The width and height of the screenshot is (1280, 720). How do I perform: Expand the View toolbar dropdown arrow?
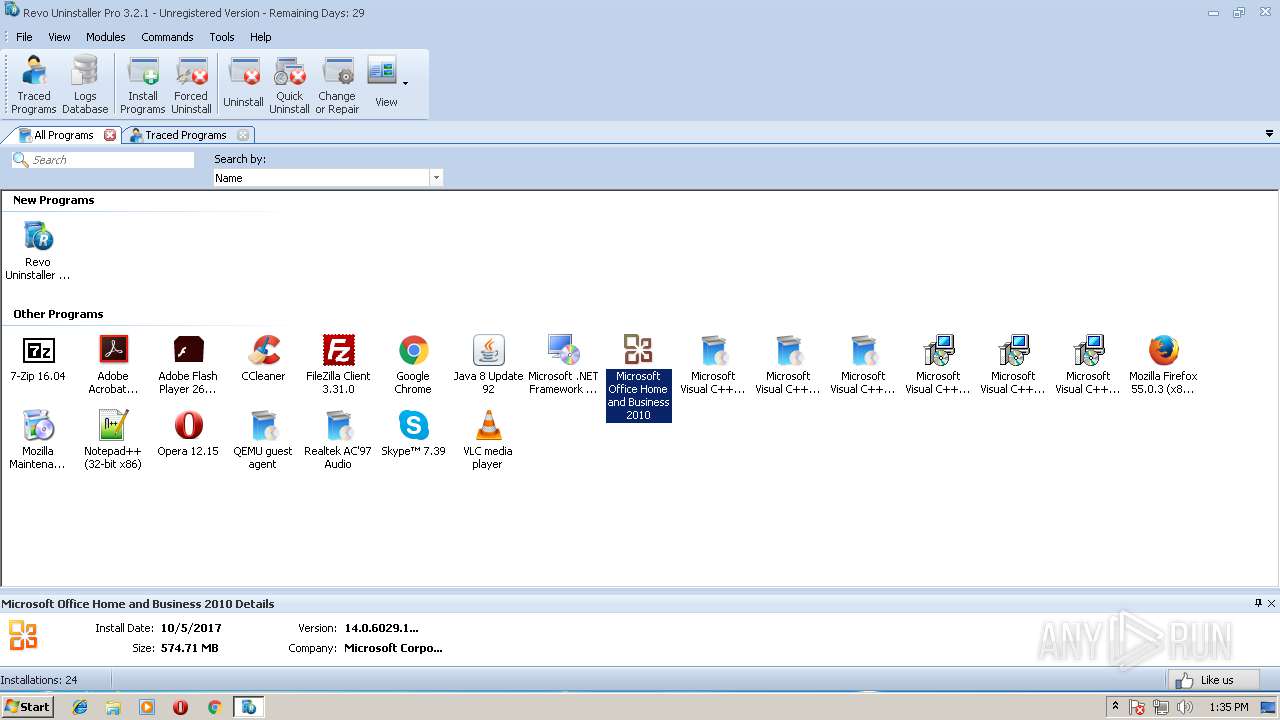point(405,84)
